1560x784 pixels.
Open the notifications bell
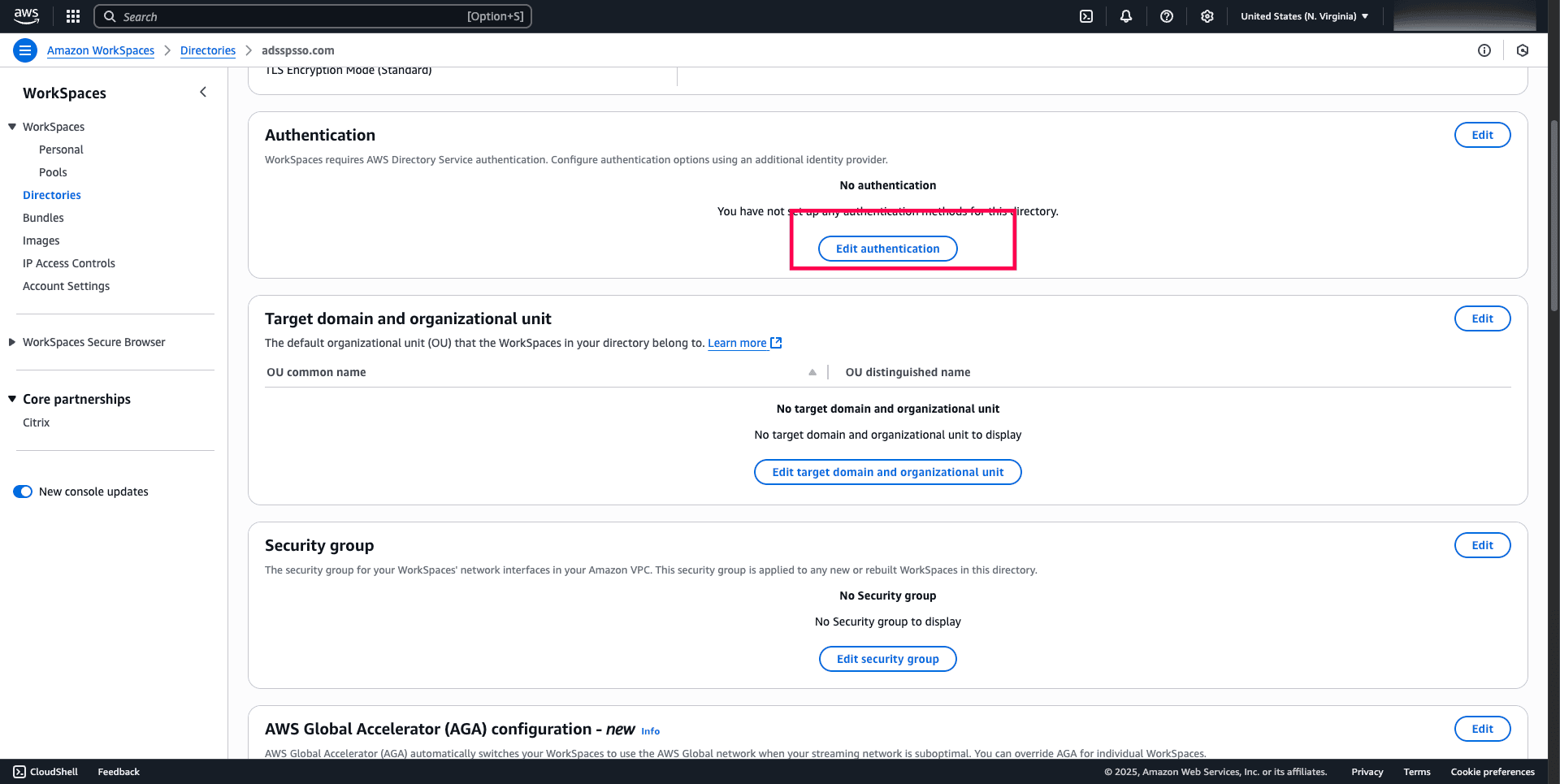(x=1126, y=16)
